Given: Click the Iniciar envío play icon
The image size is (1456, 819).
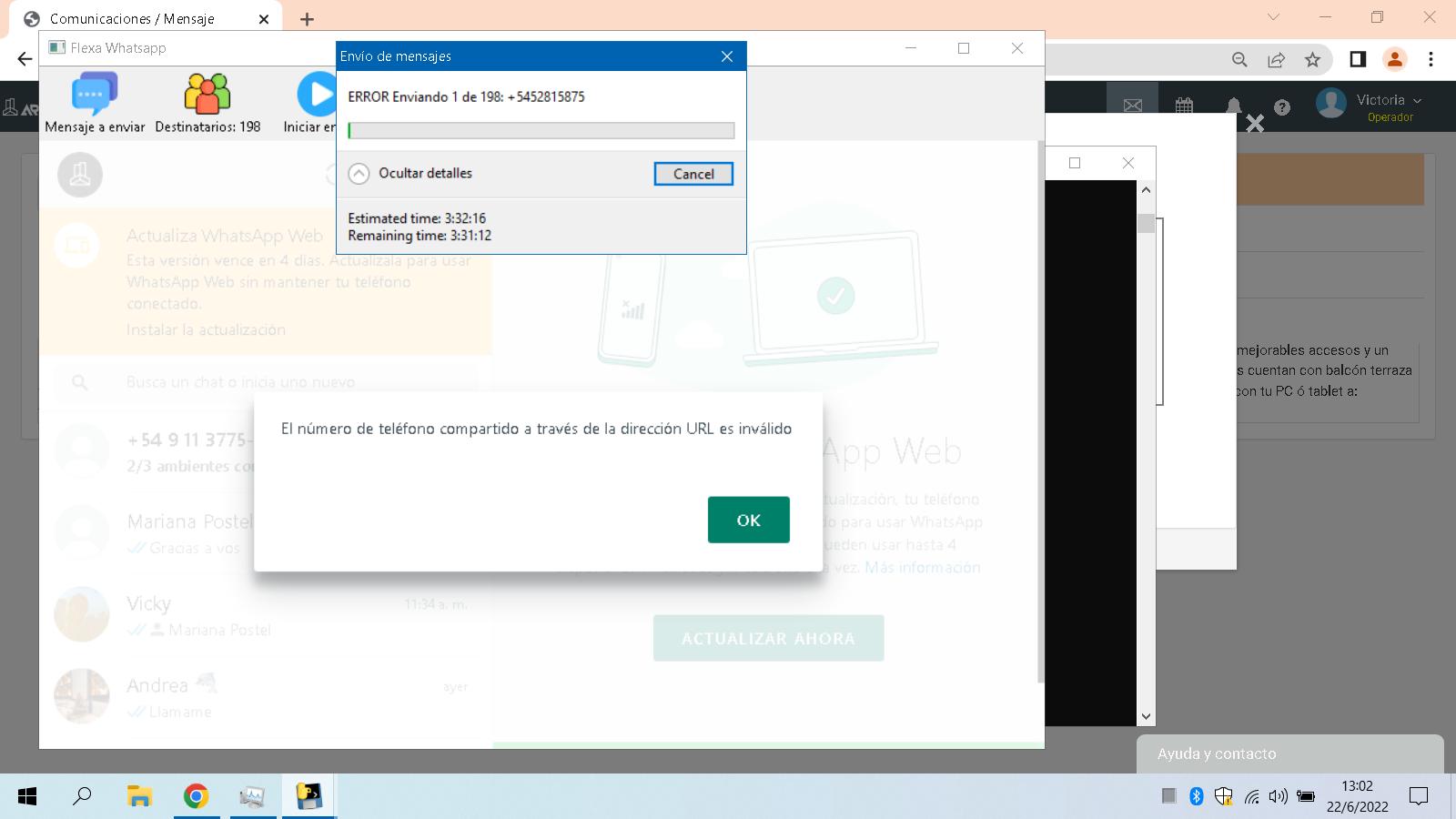Looking at the screenshot, I should click(317, 94).
